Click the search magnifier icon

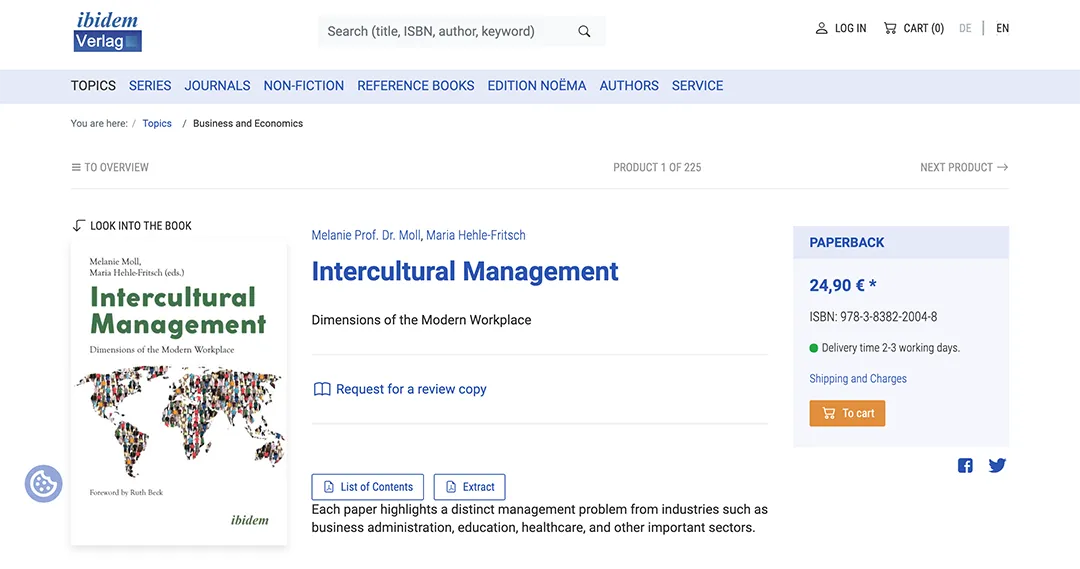pos(584,31)
